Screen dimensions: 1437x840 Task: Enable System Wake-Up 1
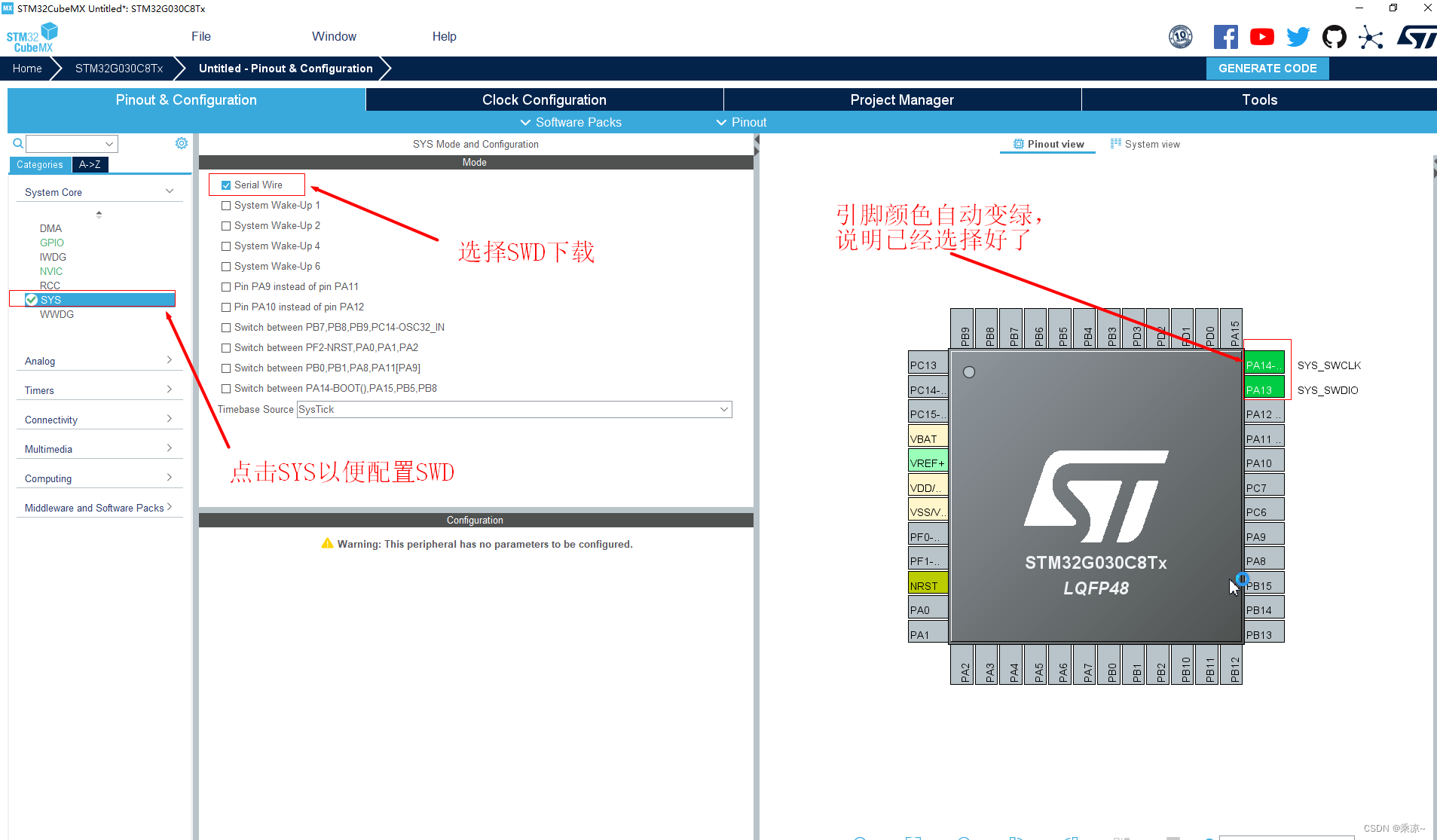tap(226, 205)
